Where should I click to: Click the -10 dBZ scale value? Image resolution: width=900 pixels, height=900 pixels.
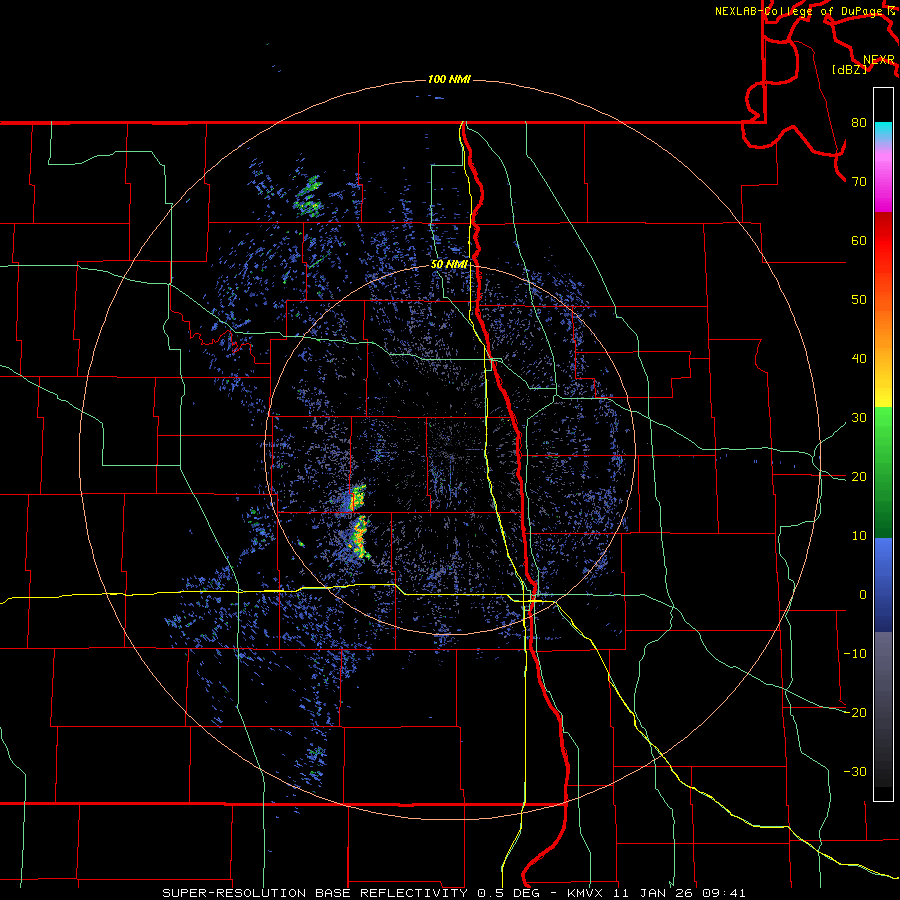(x=855, y=654)
